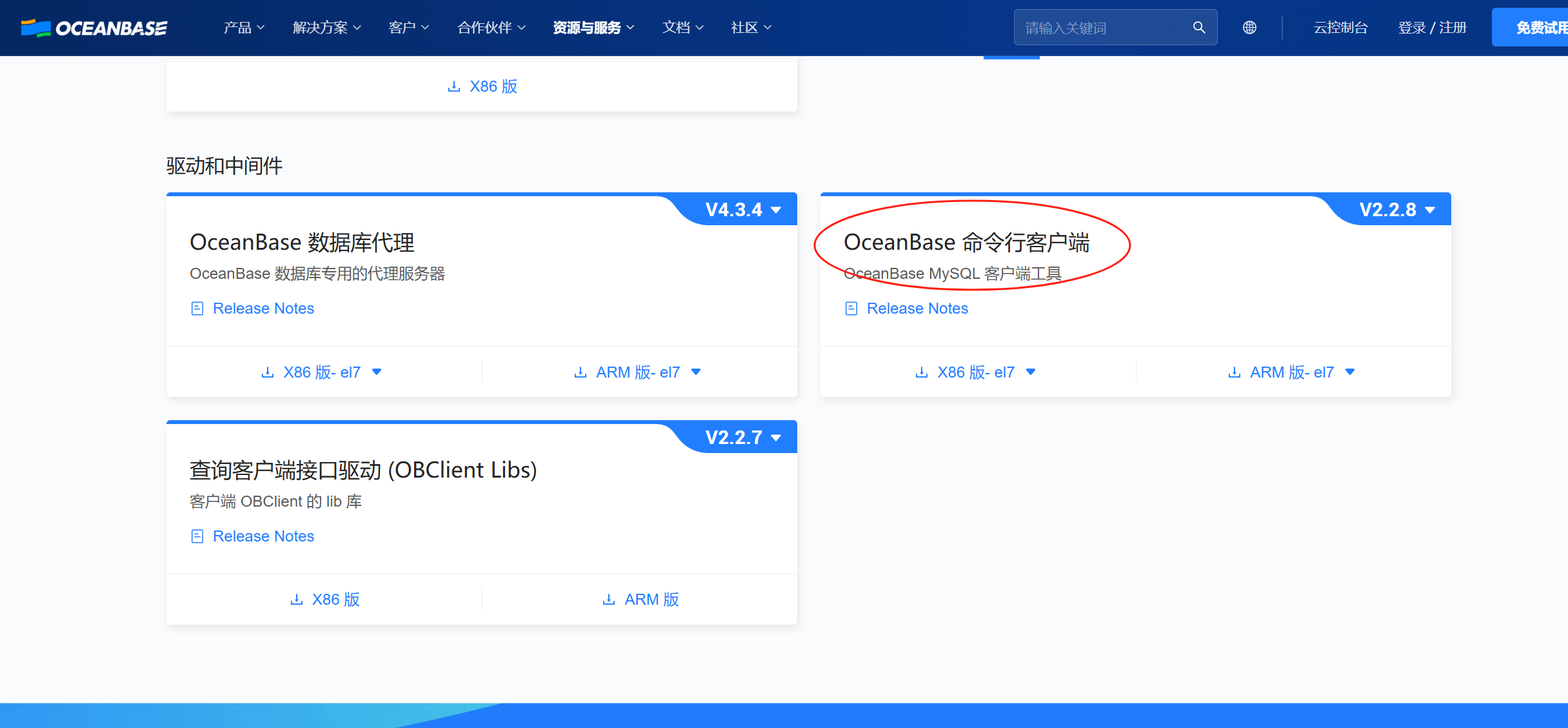This screenshot has height=728, width=1568.
Task: Open the language globe icon
Action: tap(1249, 28)
